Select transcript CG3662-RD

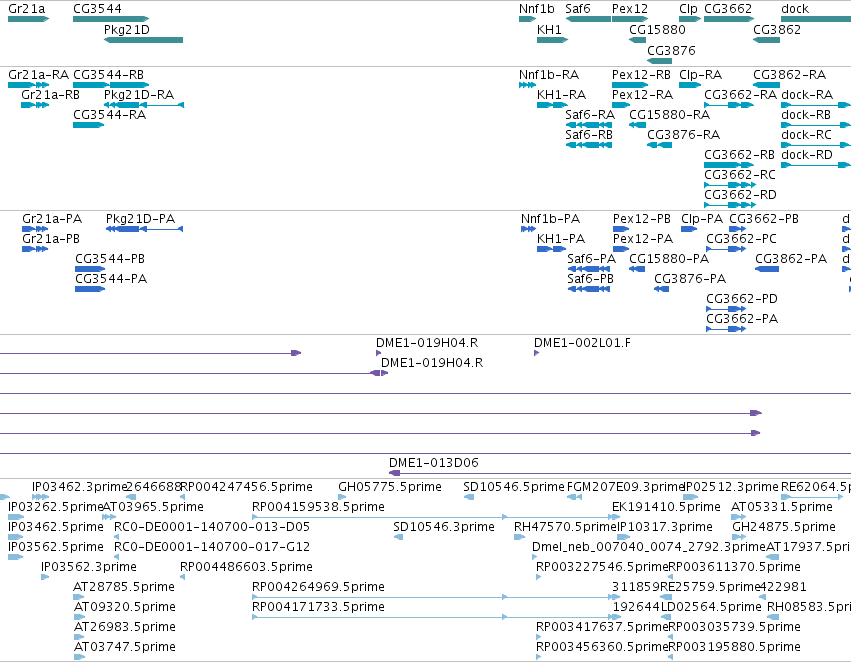click(x=730, y=205)
